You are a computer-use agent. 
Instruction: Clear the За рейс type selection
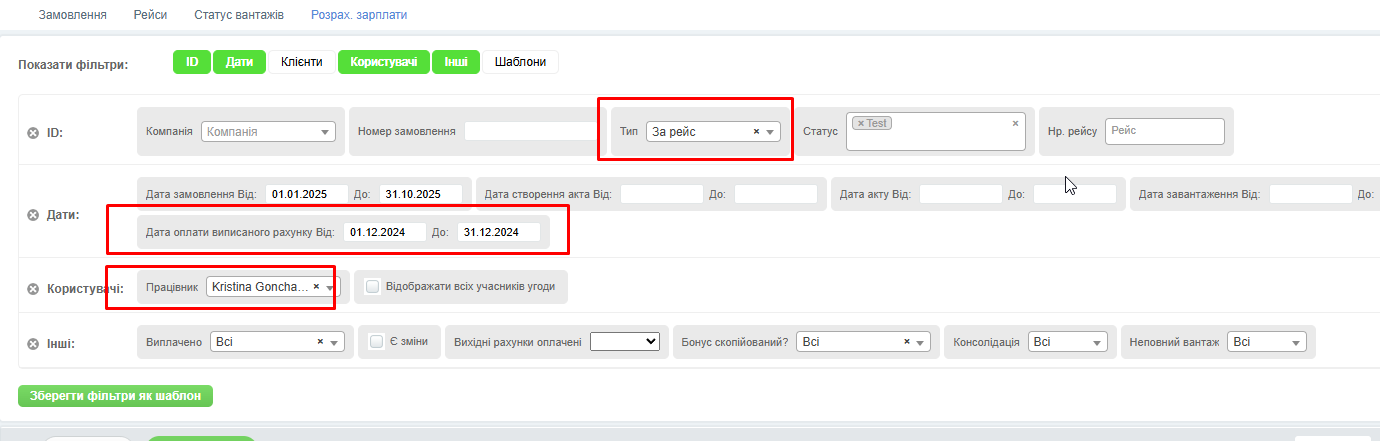tap(756, 131)
